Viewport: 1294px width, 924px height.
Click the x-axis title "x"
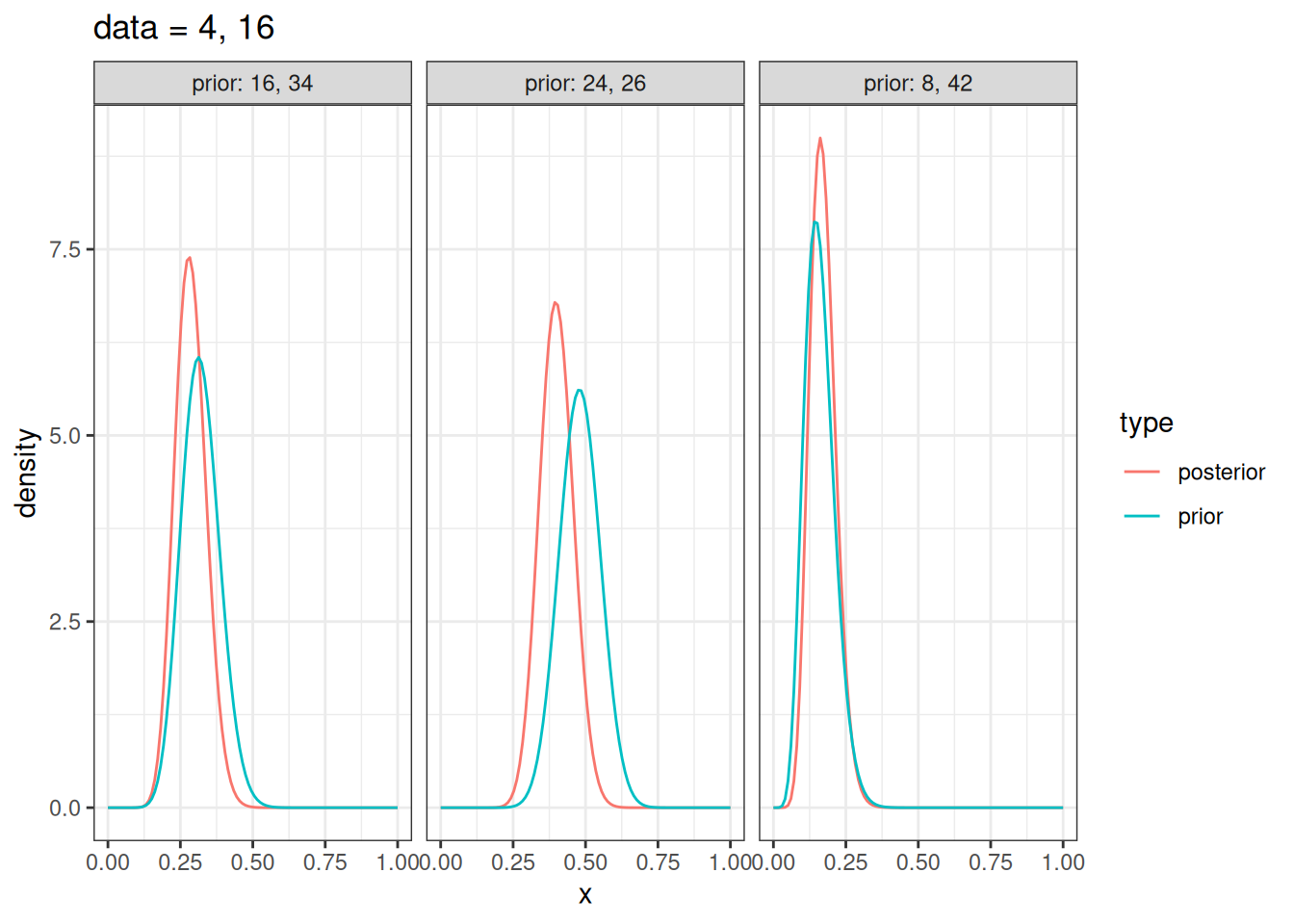pyautogui.click(x=584, y=895)
